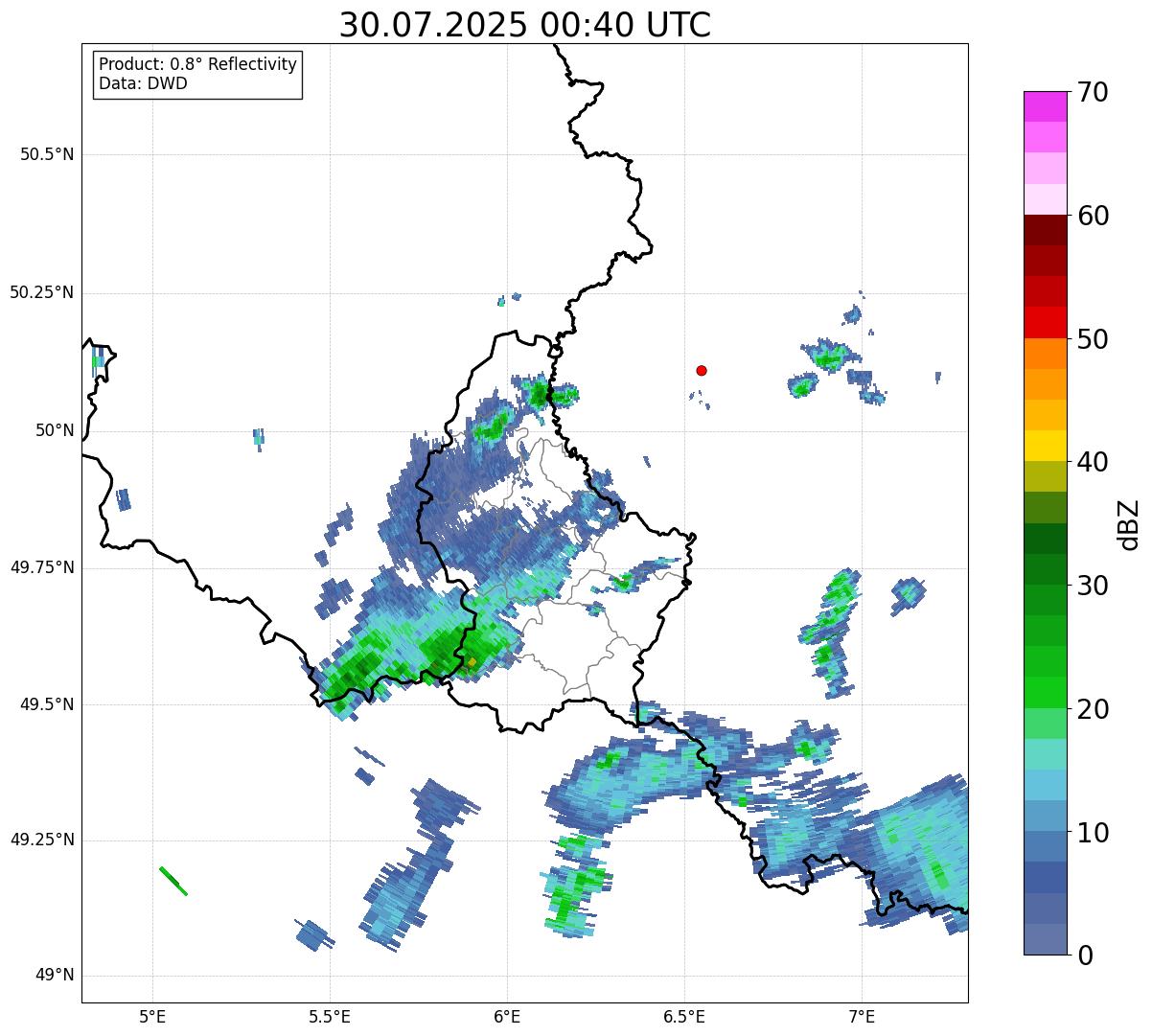Click the colorbar tick label 40
Screen dimensions: 1152x1036
pos(1093,462)
